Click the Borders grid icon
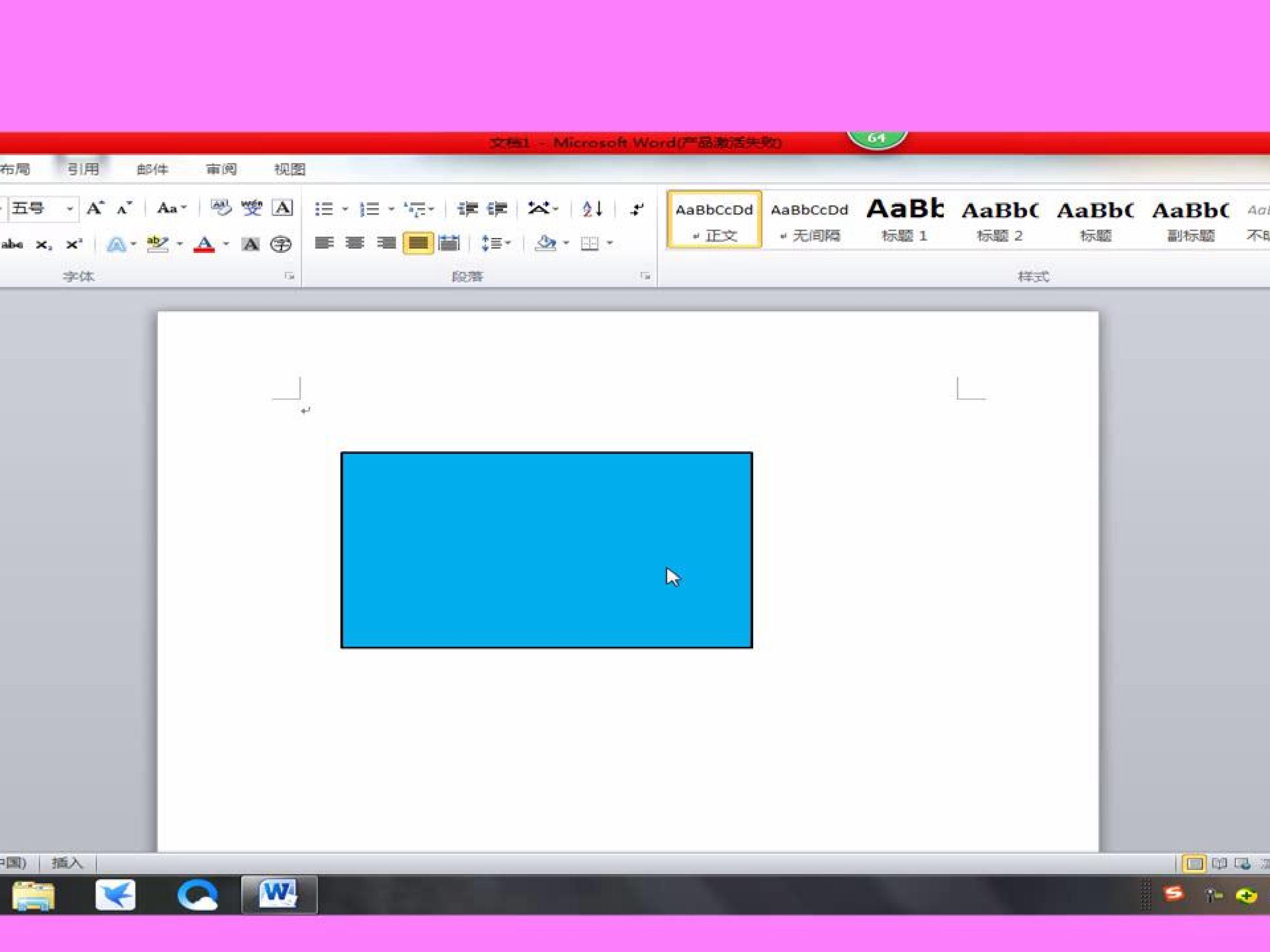1270x952 pixels. pyautogui.click(x=590, y=244)
